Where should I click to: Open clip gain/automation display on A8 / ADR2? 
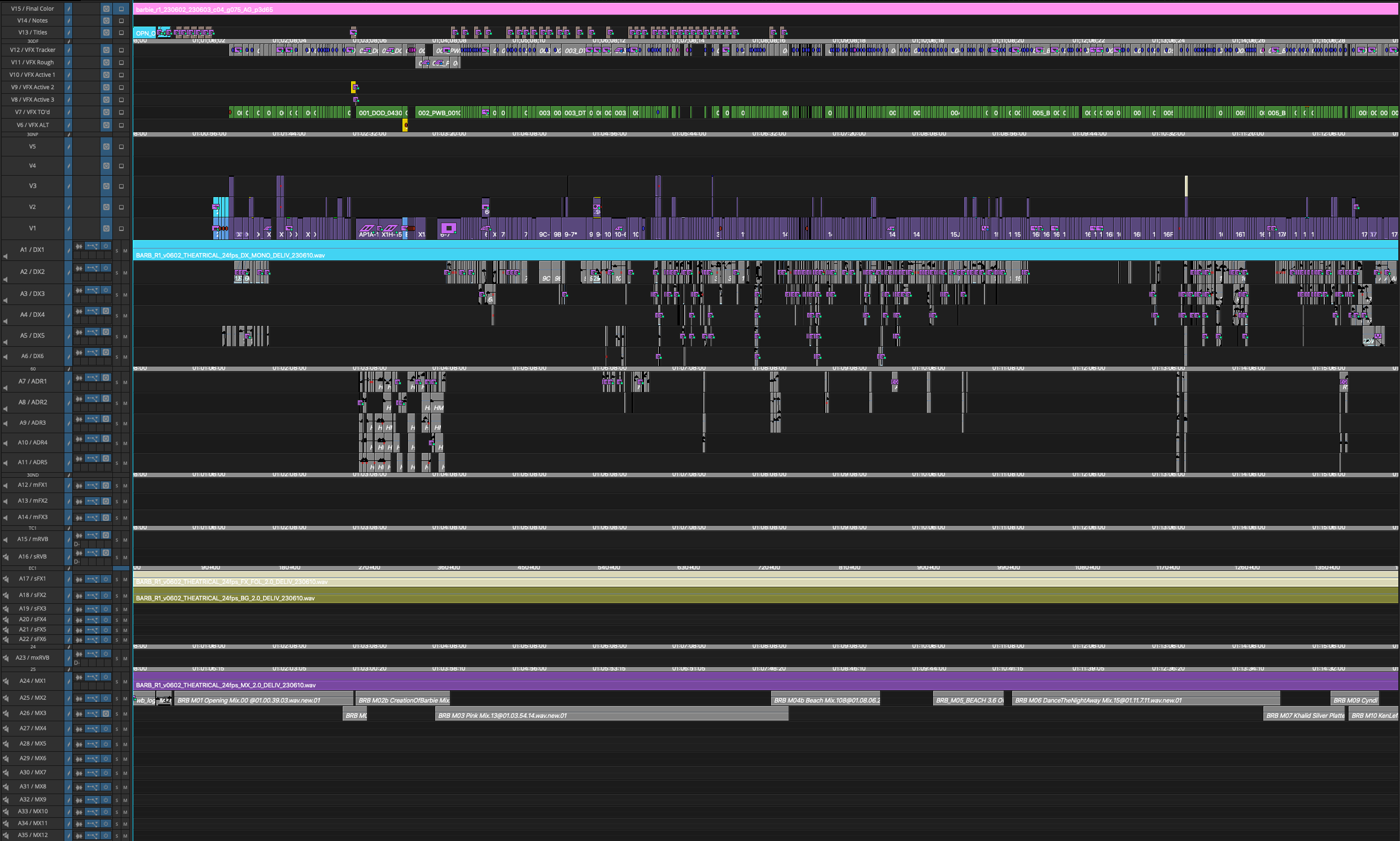(x=93, y=398)
